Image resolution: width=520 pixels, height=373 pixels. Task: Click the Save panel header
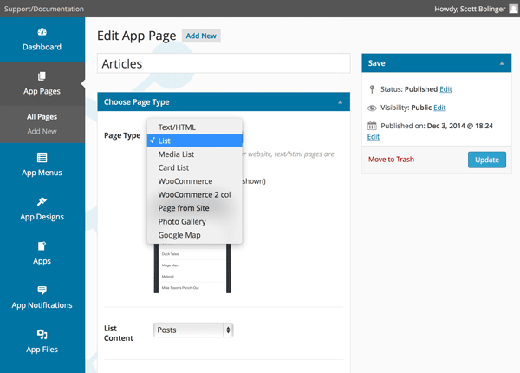tap(436, 63)
